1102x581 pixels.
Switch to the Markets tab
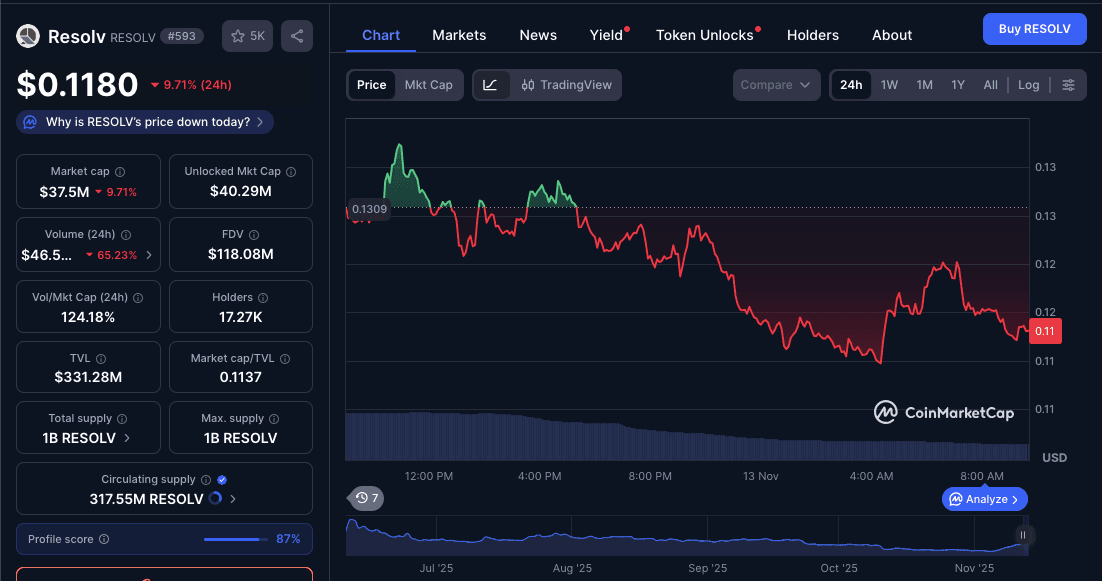point(459,35)
